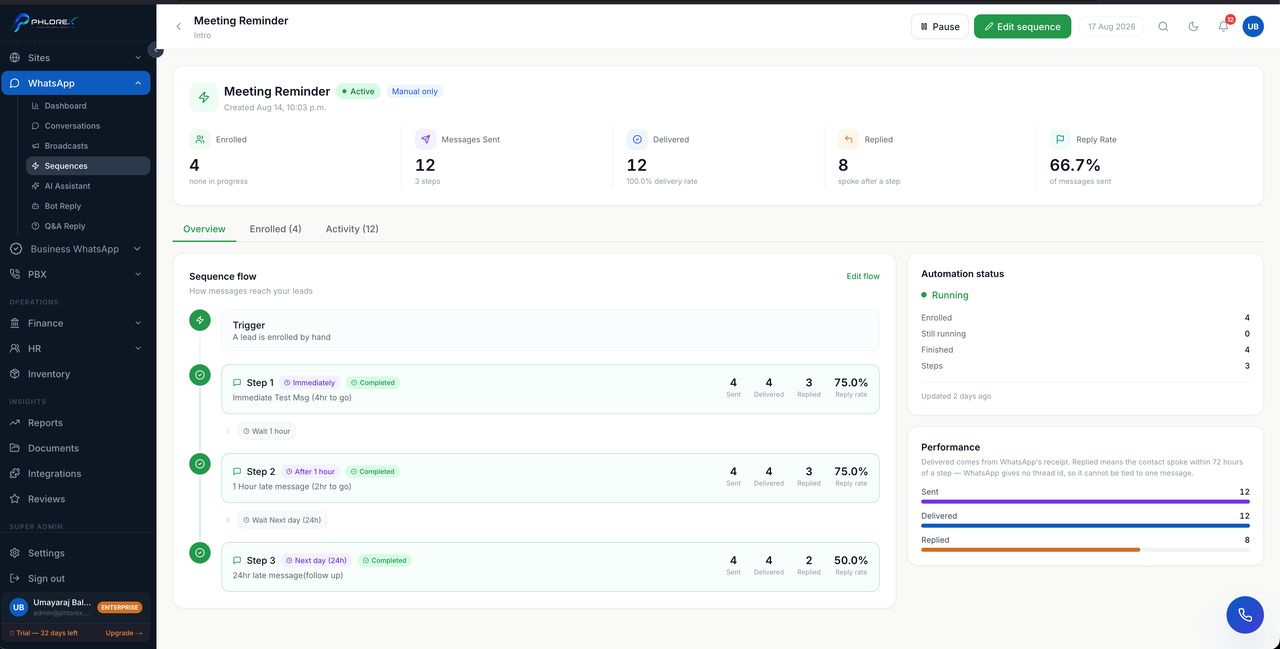Click the Sent purple progress bar
The width and height of the screenshot is (1280, 649).
1085,501
